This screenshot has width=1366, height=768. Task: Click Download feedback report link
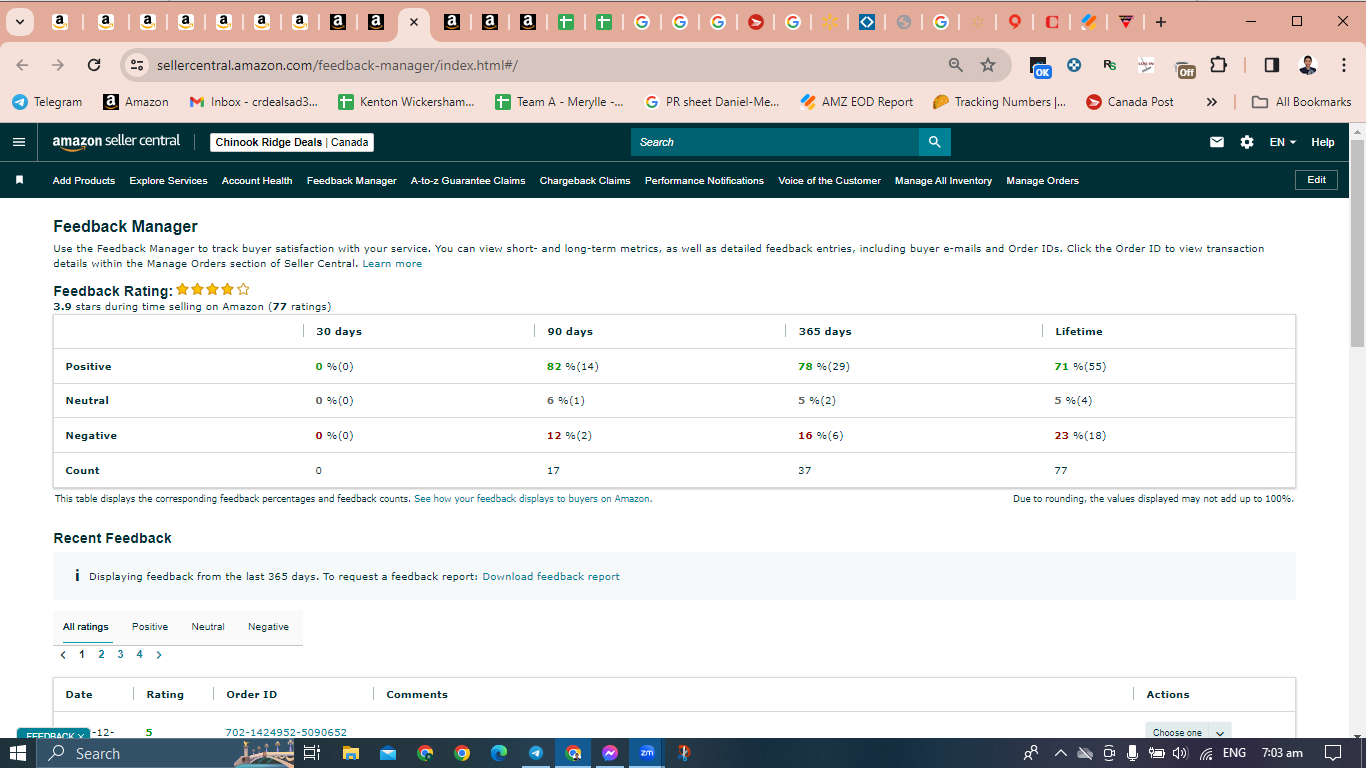point(551,577)
